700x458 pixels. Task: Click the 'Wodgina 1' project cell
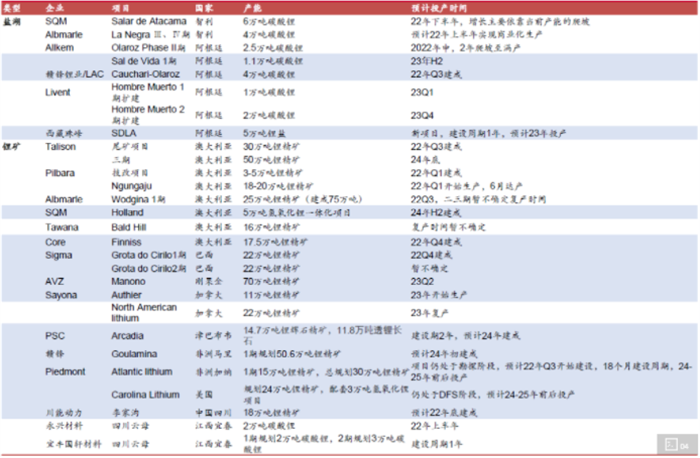(138, 200)
